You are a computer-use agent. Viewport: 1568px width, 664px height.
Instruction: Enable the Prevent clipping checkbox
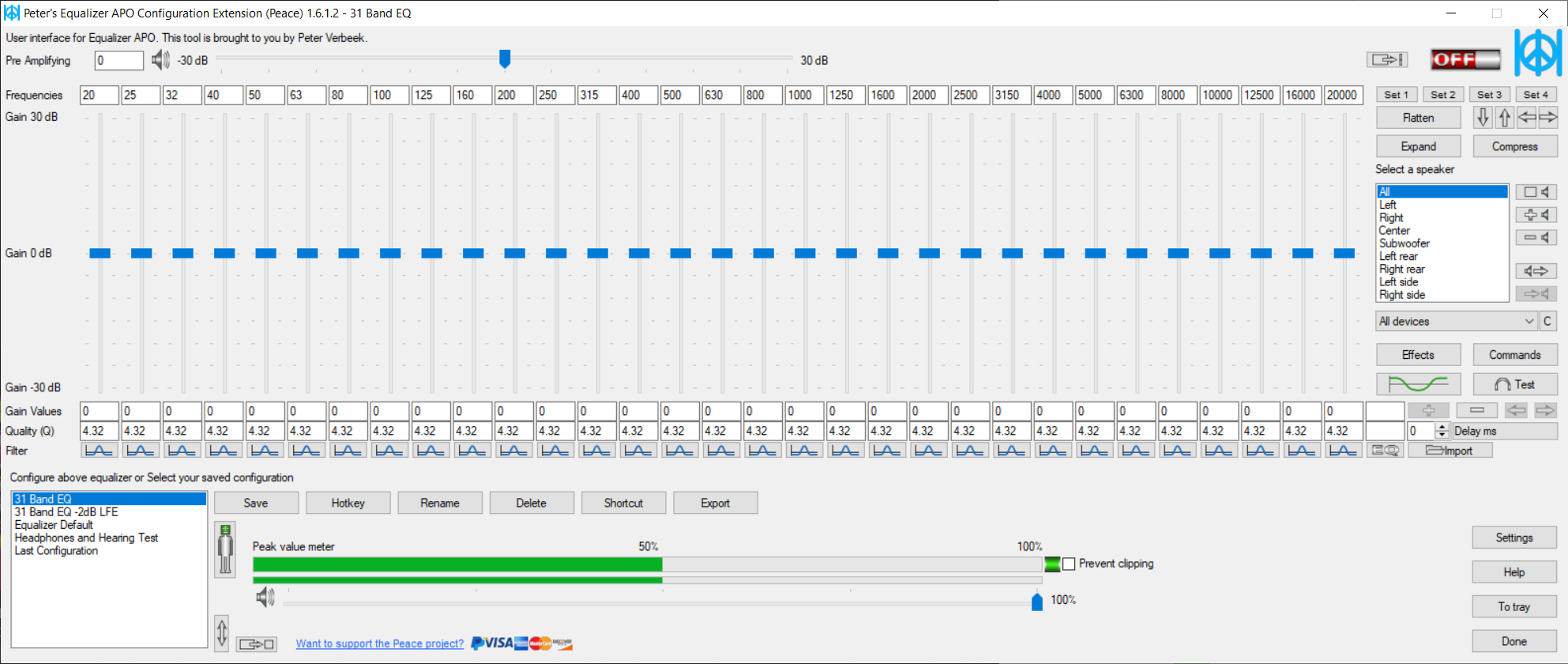pos(1069,564)
